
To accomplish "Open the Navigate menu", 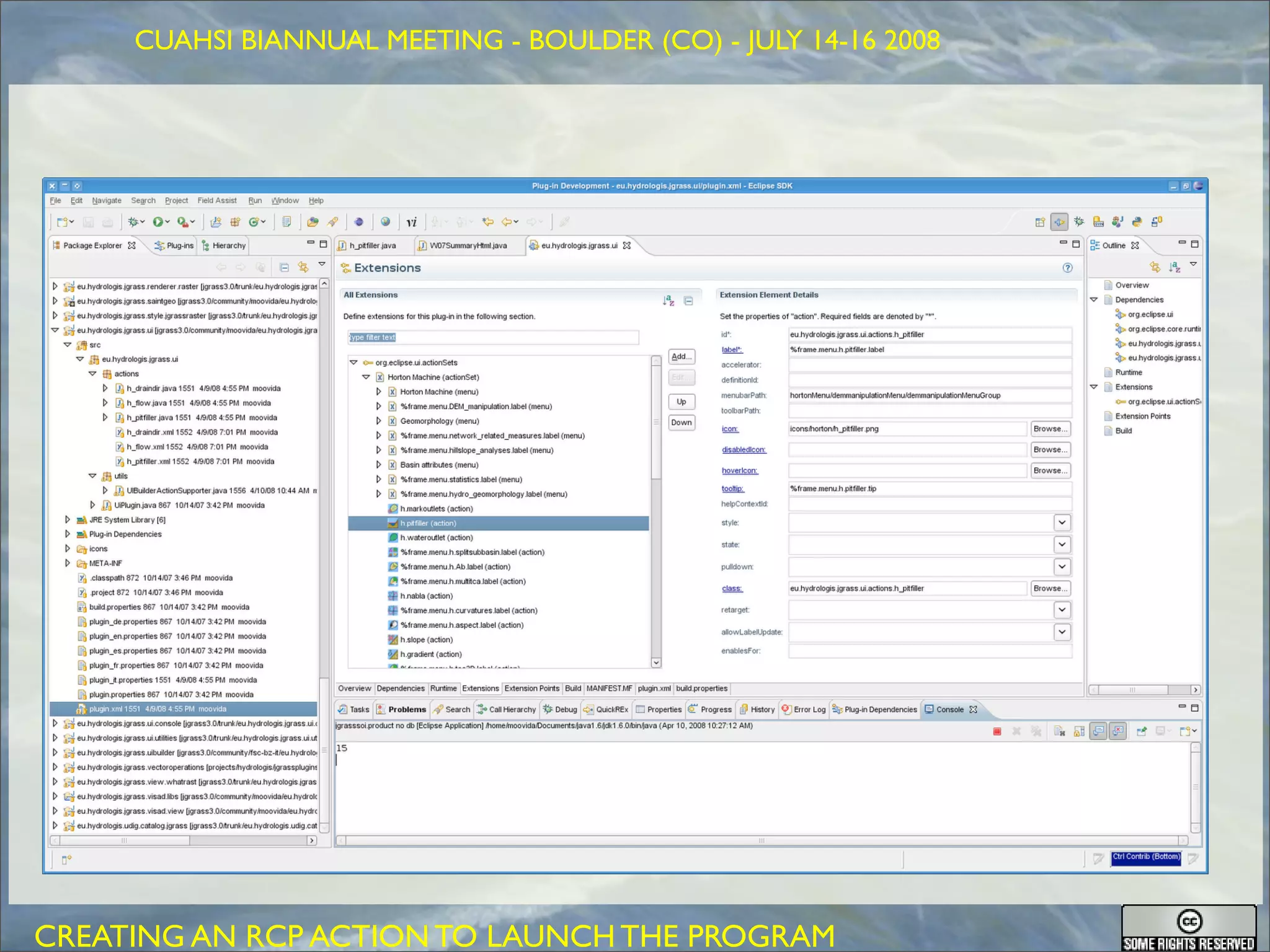I will (x=107, y=200).
